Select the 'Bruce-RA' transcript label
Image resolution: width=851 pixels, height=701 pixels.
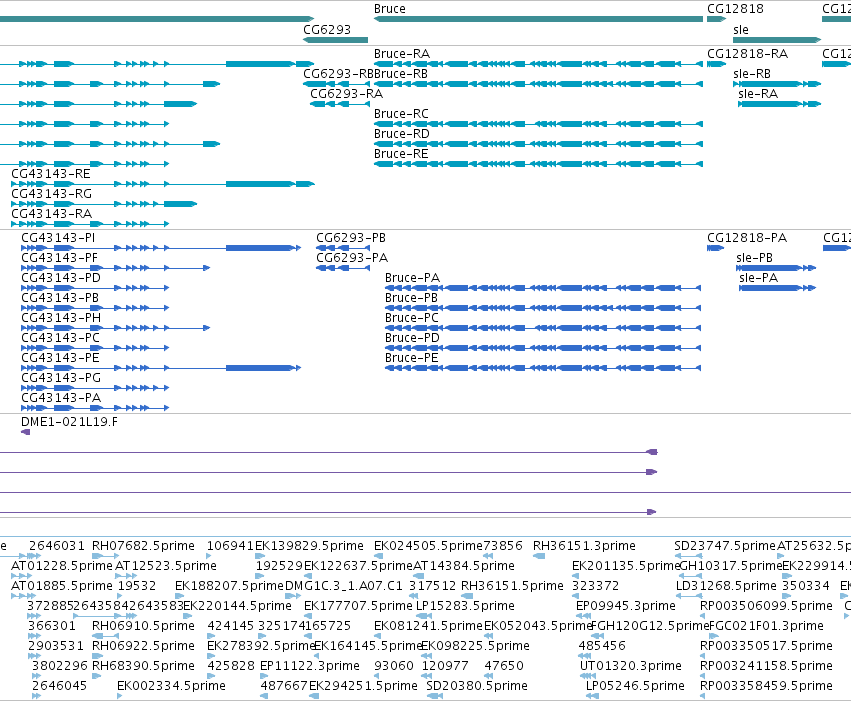pos(402,54)
